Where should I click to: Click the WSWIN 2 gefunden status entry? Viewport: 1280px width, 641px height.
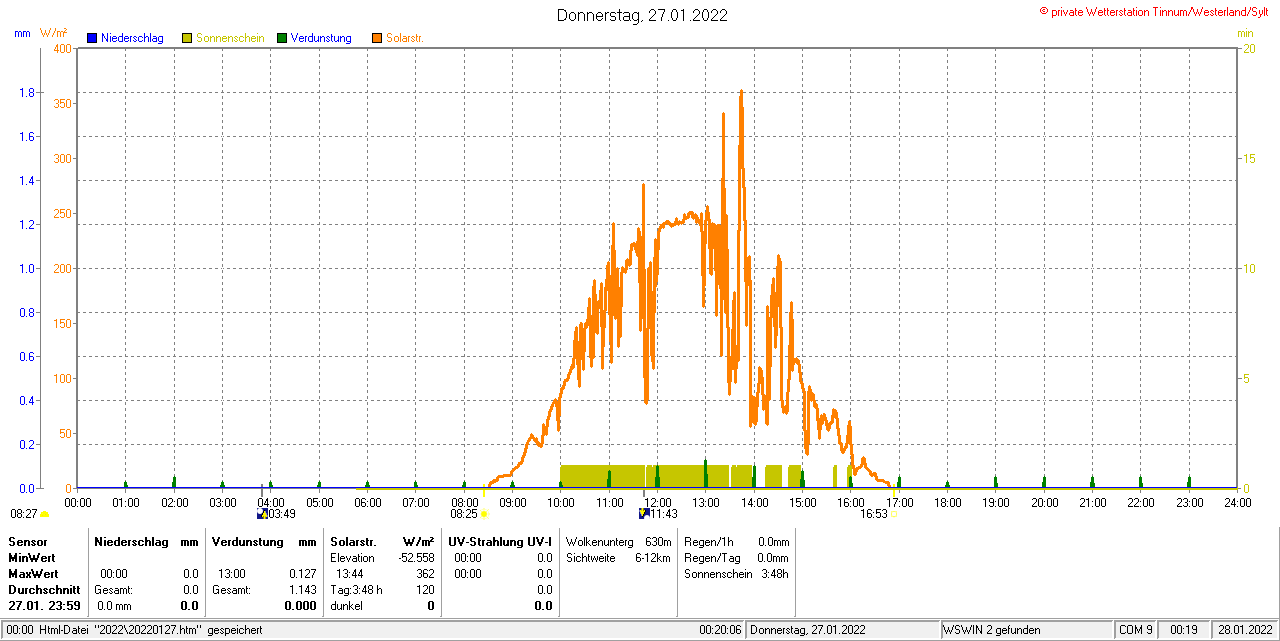point(992,630)
